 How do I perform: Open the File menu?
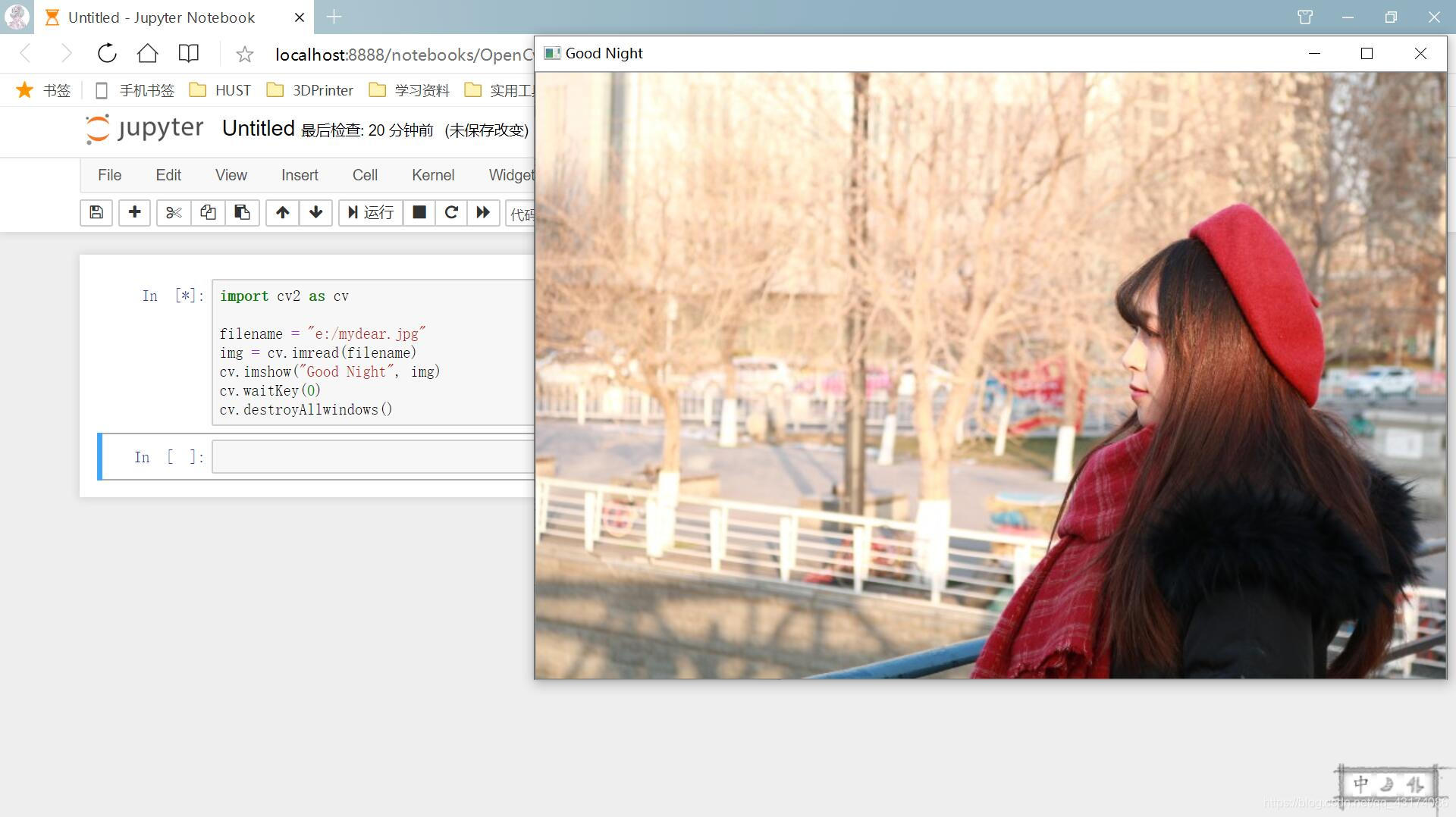109,175
